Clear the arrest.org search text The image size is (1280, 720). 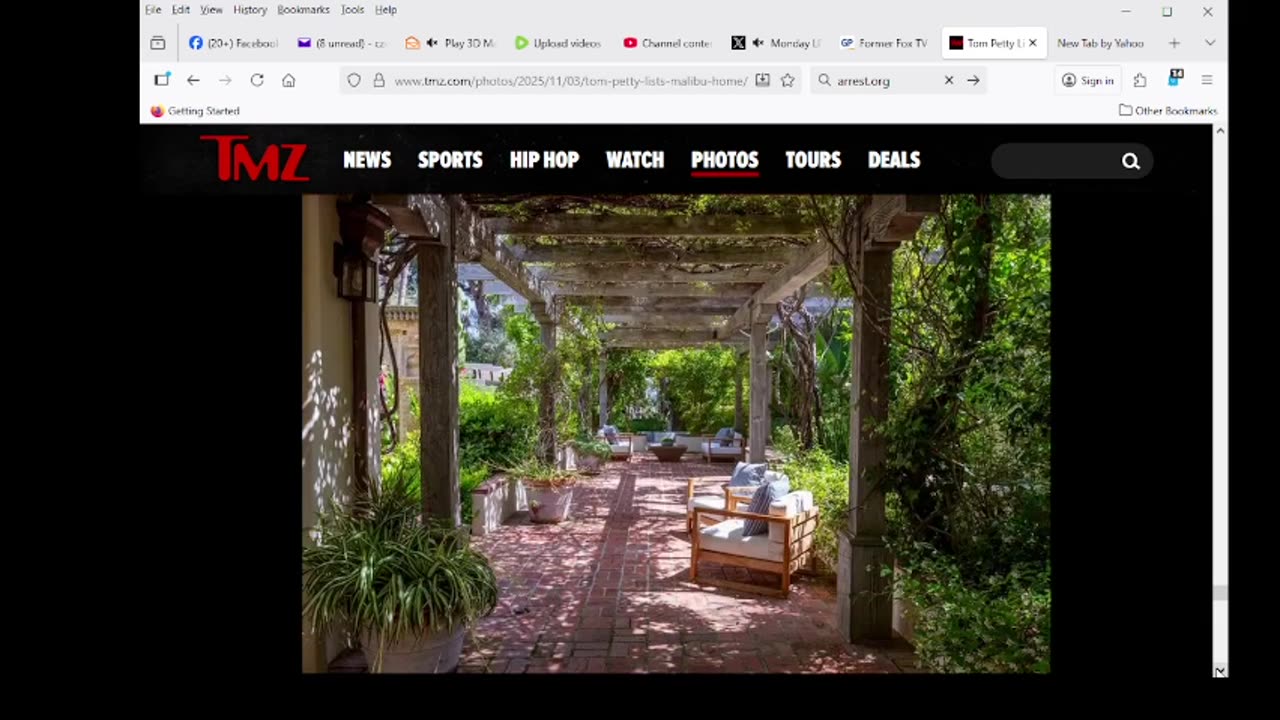949,80
